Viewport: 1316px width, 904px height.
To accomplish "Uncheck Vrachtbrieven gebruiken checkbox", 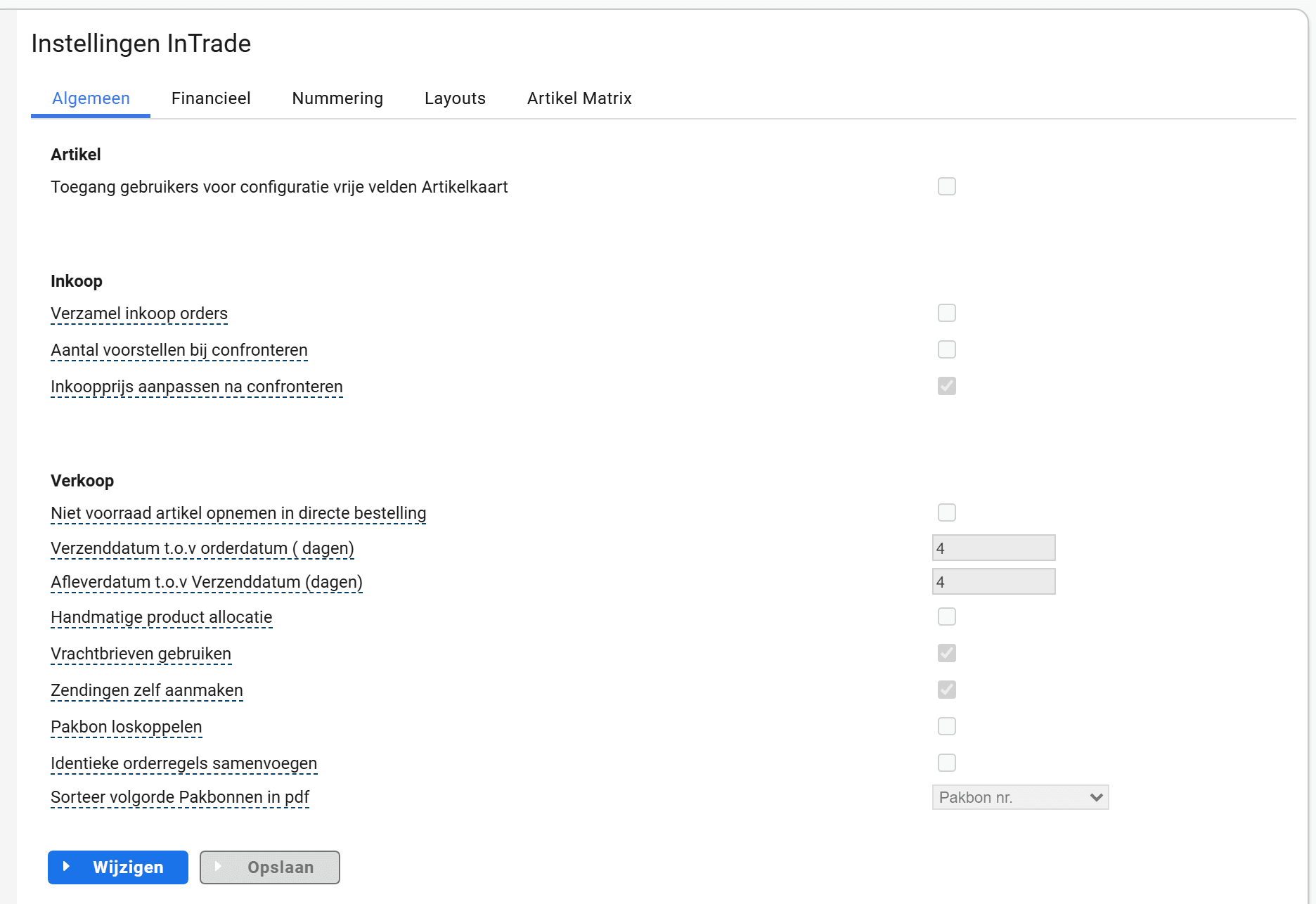I will click(x=947, y=653).
